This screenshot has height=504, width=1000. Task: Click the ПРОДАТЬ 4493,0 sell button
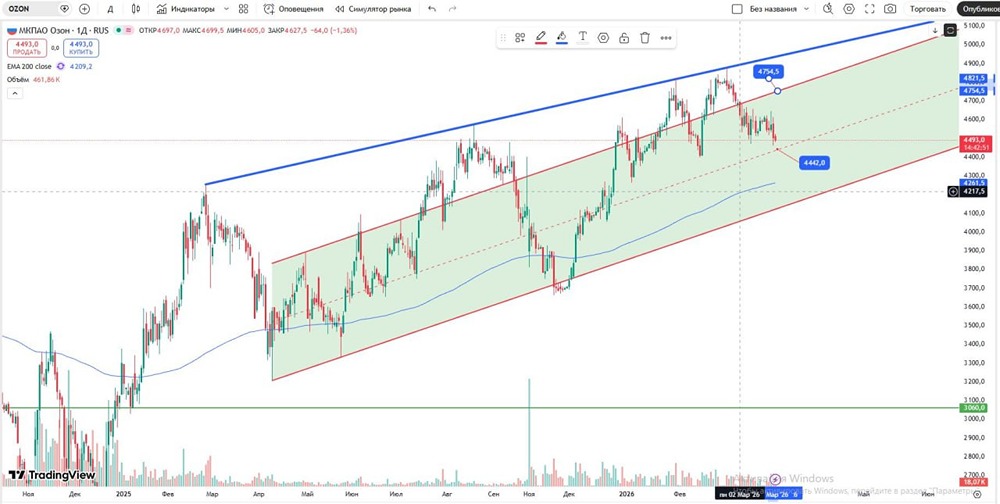(x=27, y=48)
